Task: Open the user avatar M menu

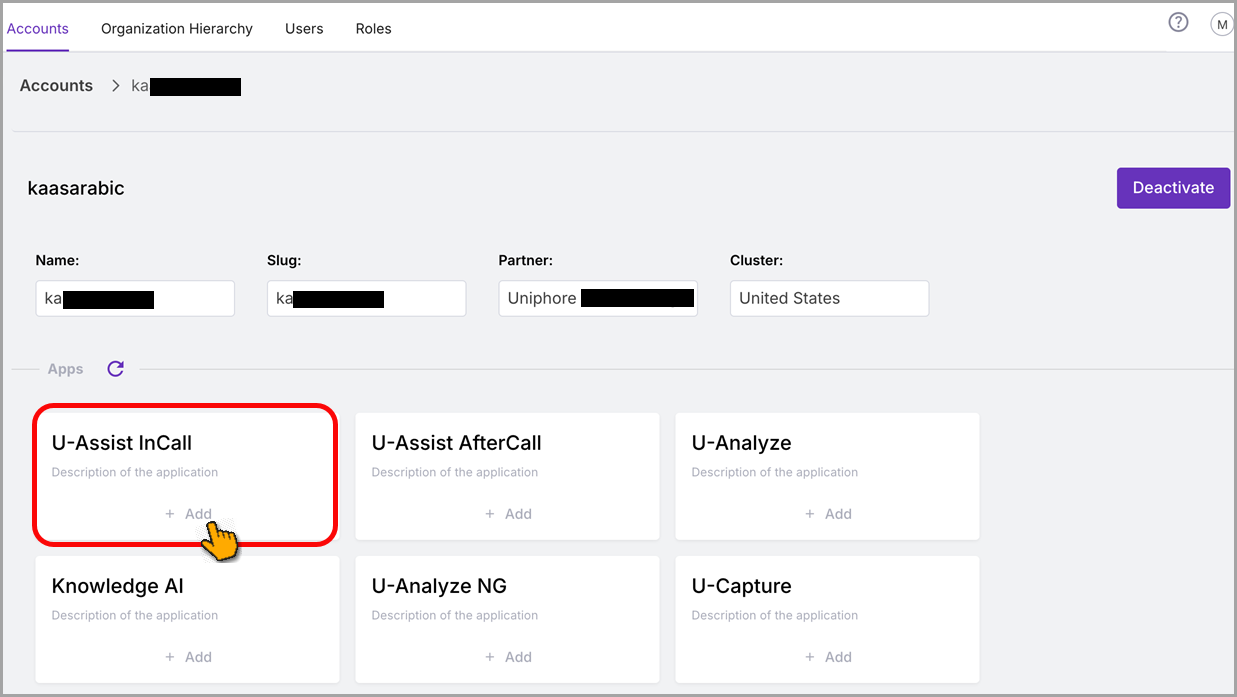Action: point(1222,25)
